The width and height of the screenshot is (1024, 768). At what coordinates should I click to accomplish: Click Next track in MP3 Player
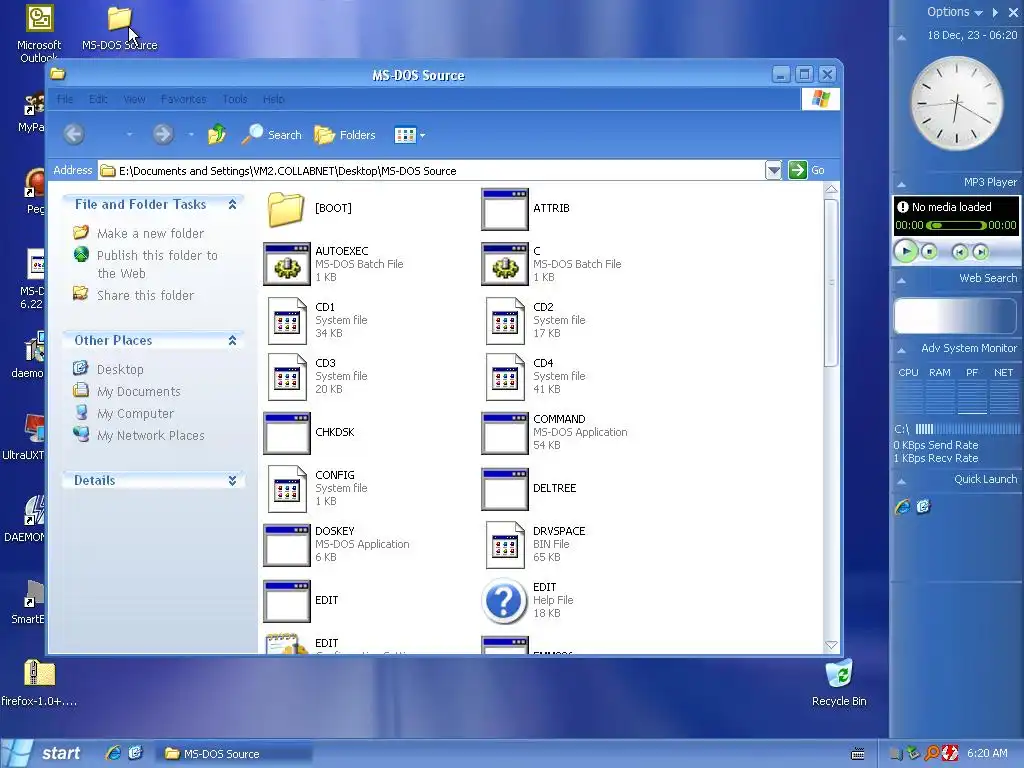(x=980, y=252)
